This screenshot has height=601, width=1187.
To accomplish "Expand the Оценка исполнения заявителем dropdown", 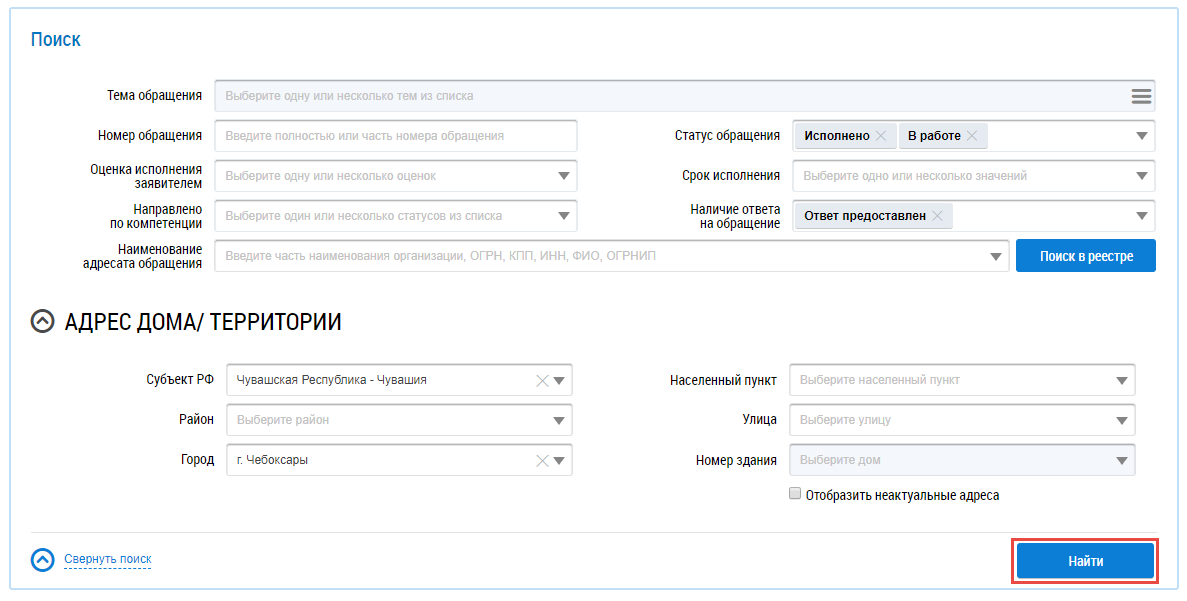I will pyautogui.click(x=564, y=176).
